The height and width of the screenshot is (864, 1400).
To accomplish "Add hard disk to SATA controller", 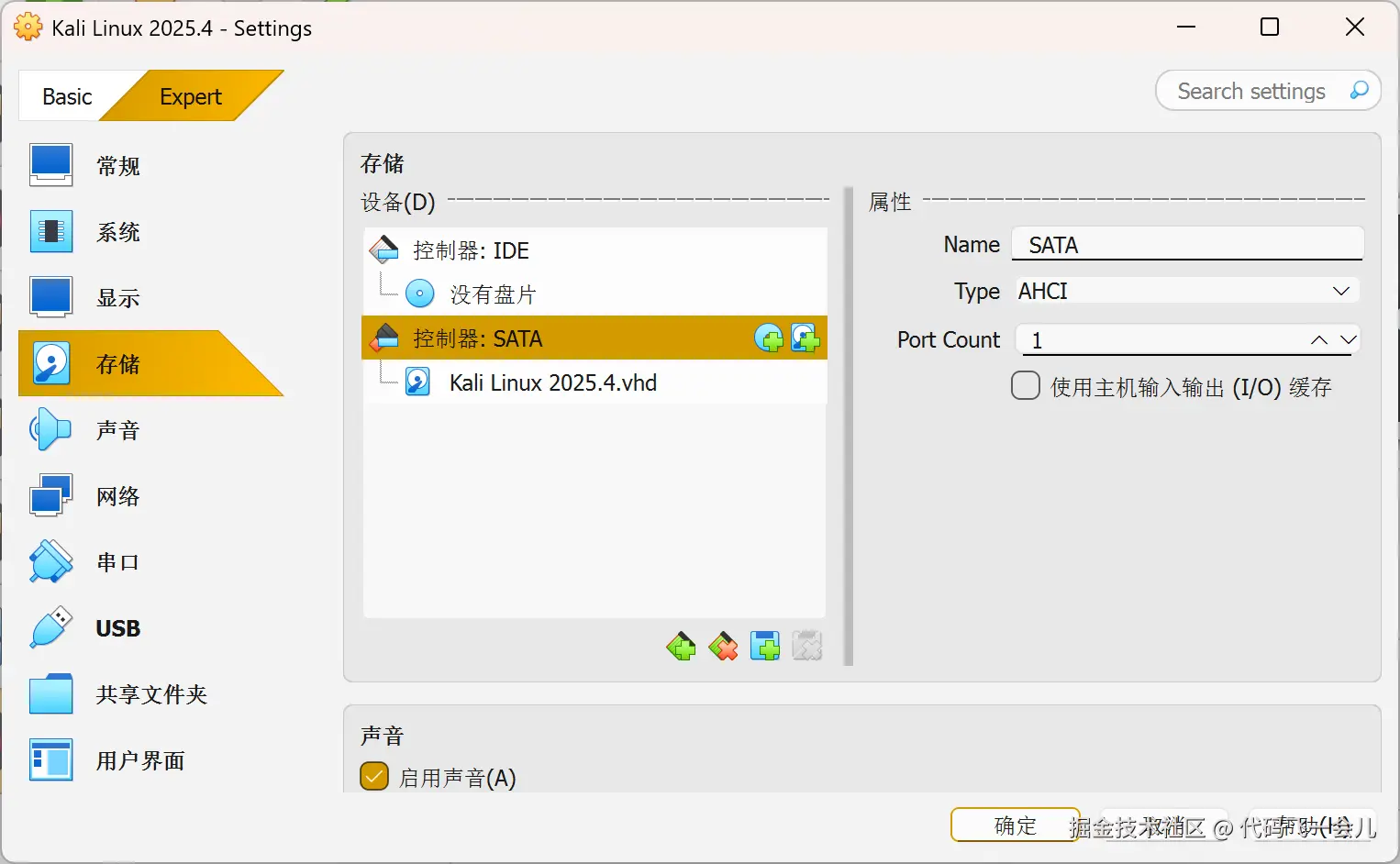I will coord(805,338).
